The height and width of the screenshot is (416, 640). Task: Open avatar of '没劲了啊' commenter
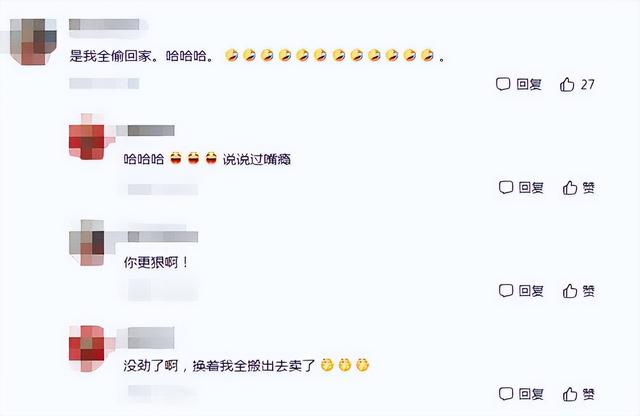[87, 349]
